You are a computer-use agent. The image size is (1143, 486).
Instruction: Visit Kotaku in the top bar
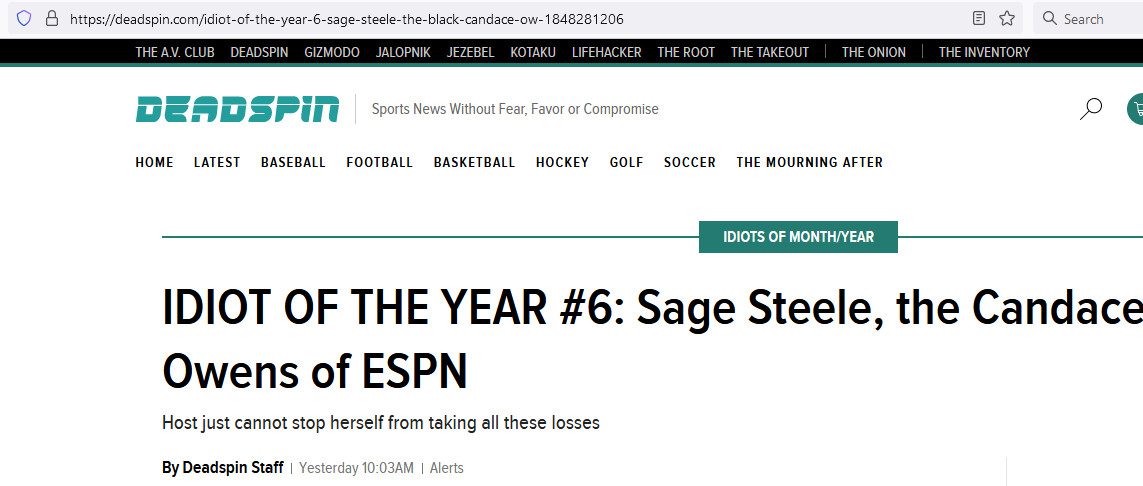point(533,52)
